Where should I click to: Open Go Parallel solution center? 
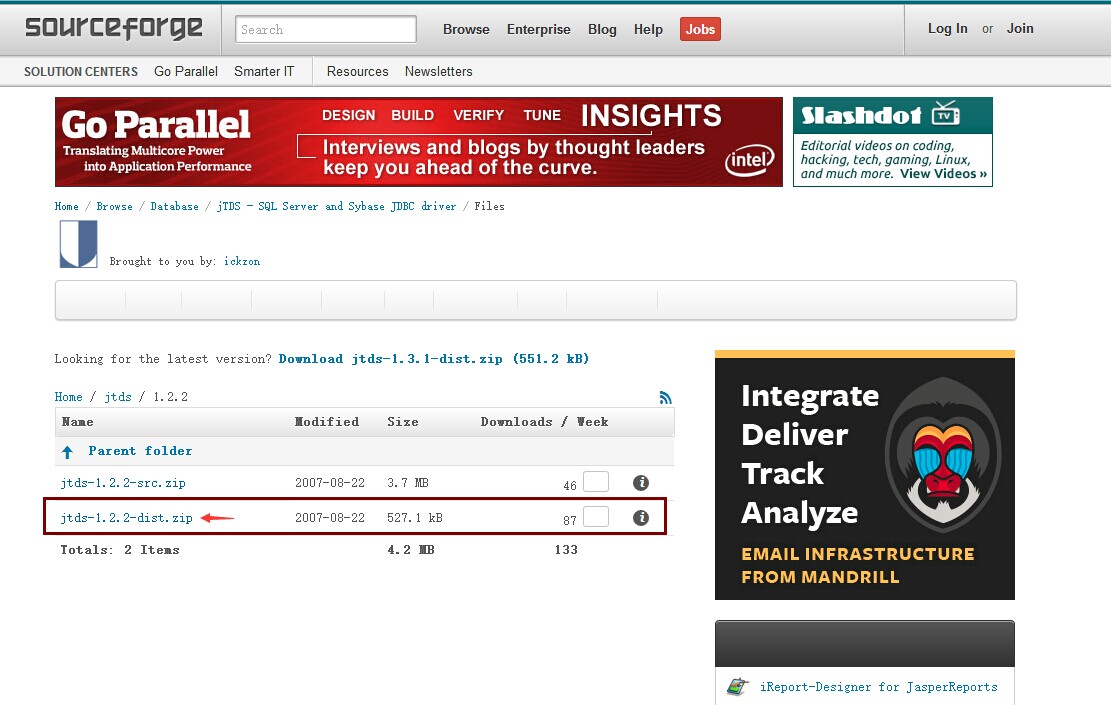pos(186,72)
